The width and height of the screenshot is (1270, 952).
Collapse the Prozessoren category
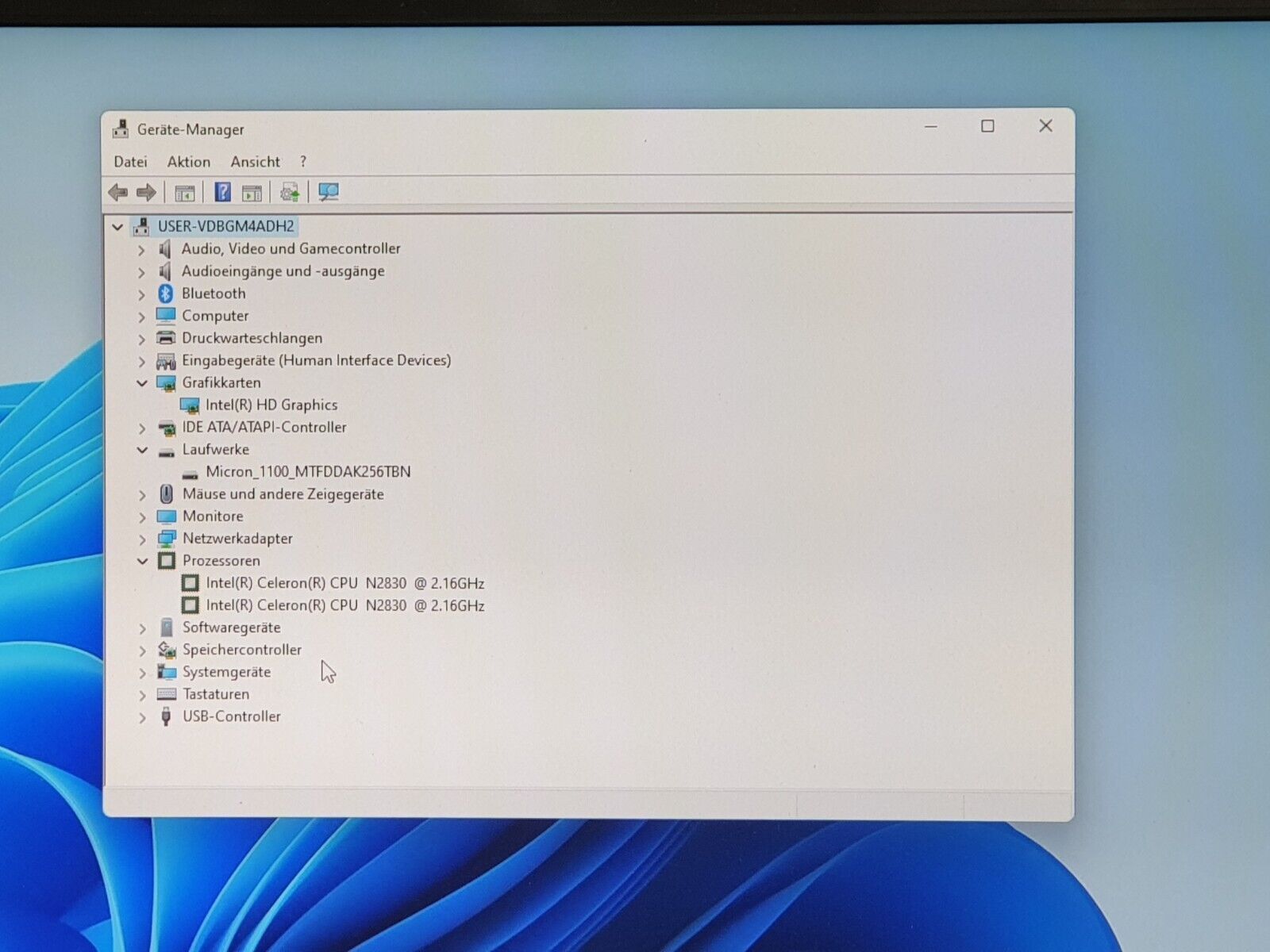click(x=142, y=561)
